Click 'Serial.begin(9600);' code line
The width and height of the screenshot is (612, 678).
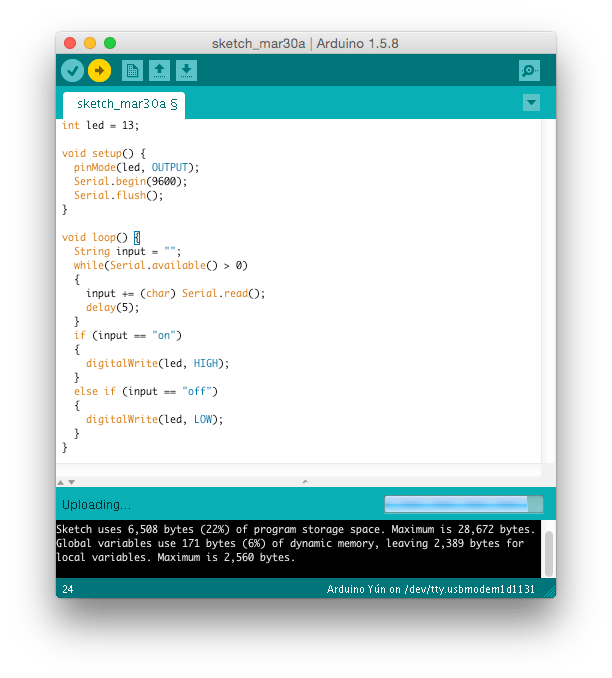(130, 181)
